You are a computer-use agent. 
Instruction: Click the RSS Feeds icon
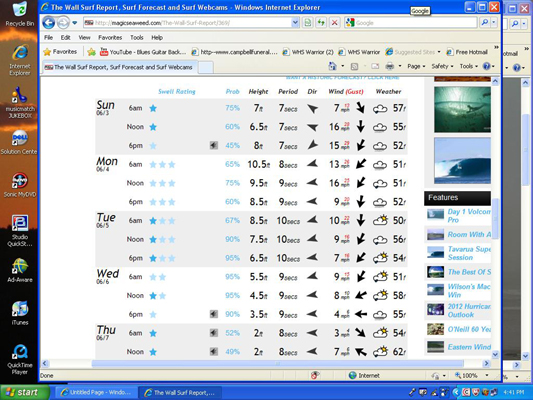354,67
